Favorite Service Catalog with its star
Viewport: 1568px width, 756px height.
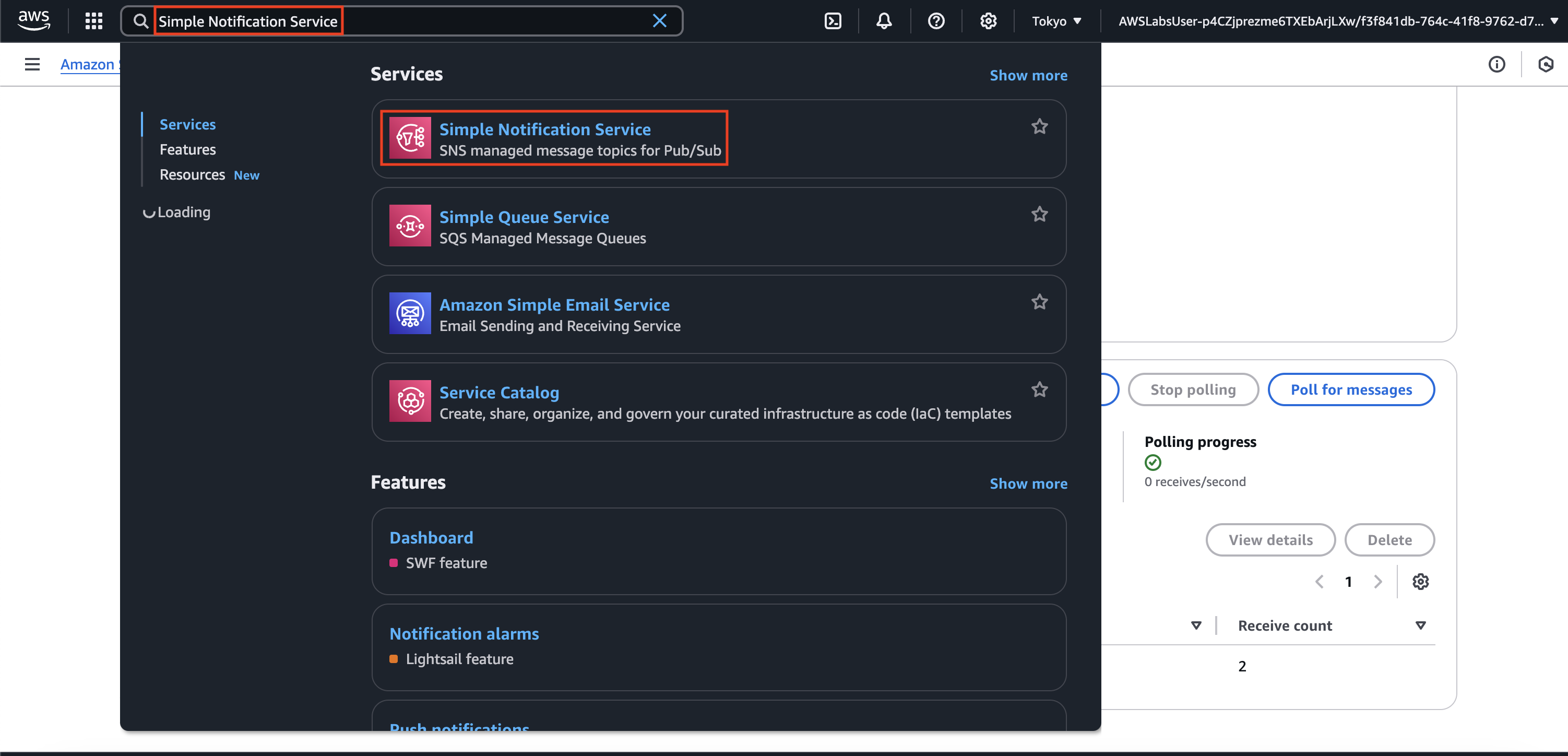coord(1039,389)
